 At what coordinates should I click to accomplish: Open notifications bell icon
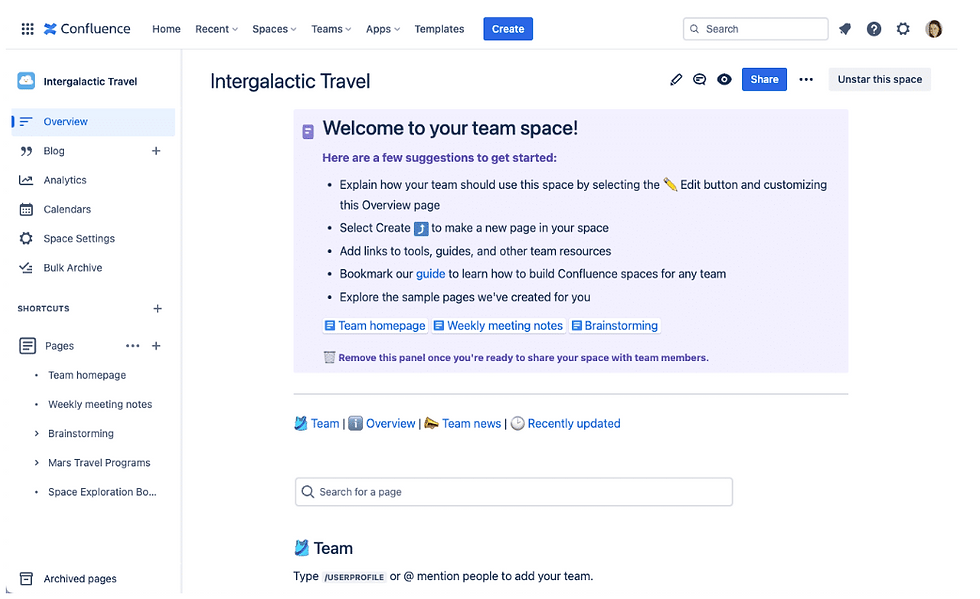point(844,29)
